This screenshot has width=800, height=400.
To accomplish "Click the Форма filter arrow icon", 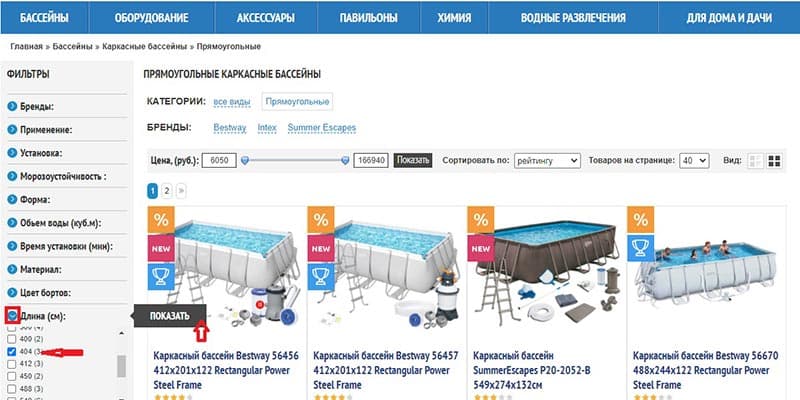I will click(x=12, y=199).
